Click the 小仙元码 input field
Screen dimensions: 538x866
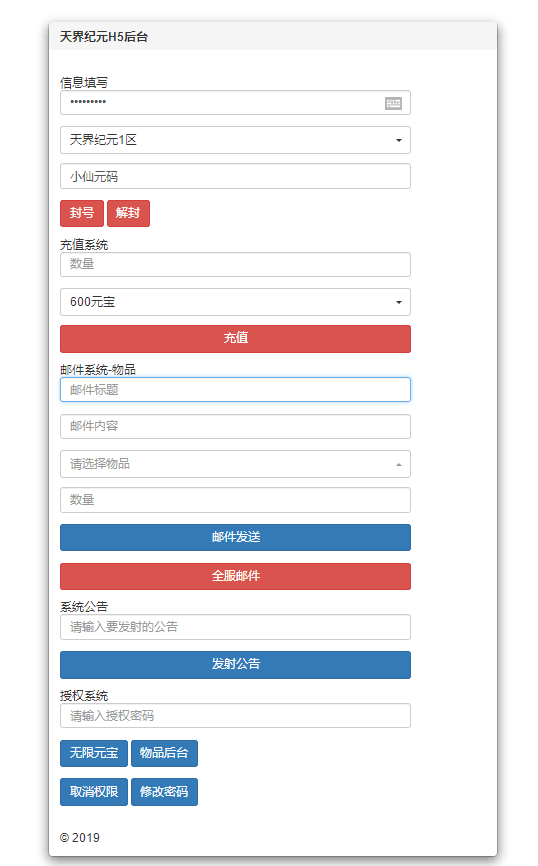(x=235, y=176)
